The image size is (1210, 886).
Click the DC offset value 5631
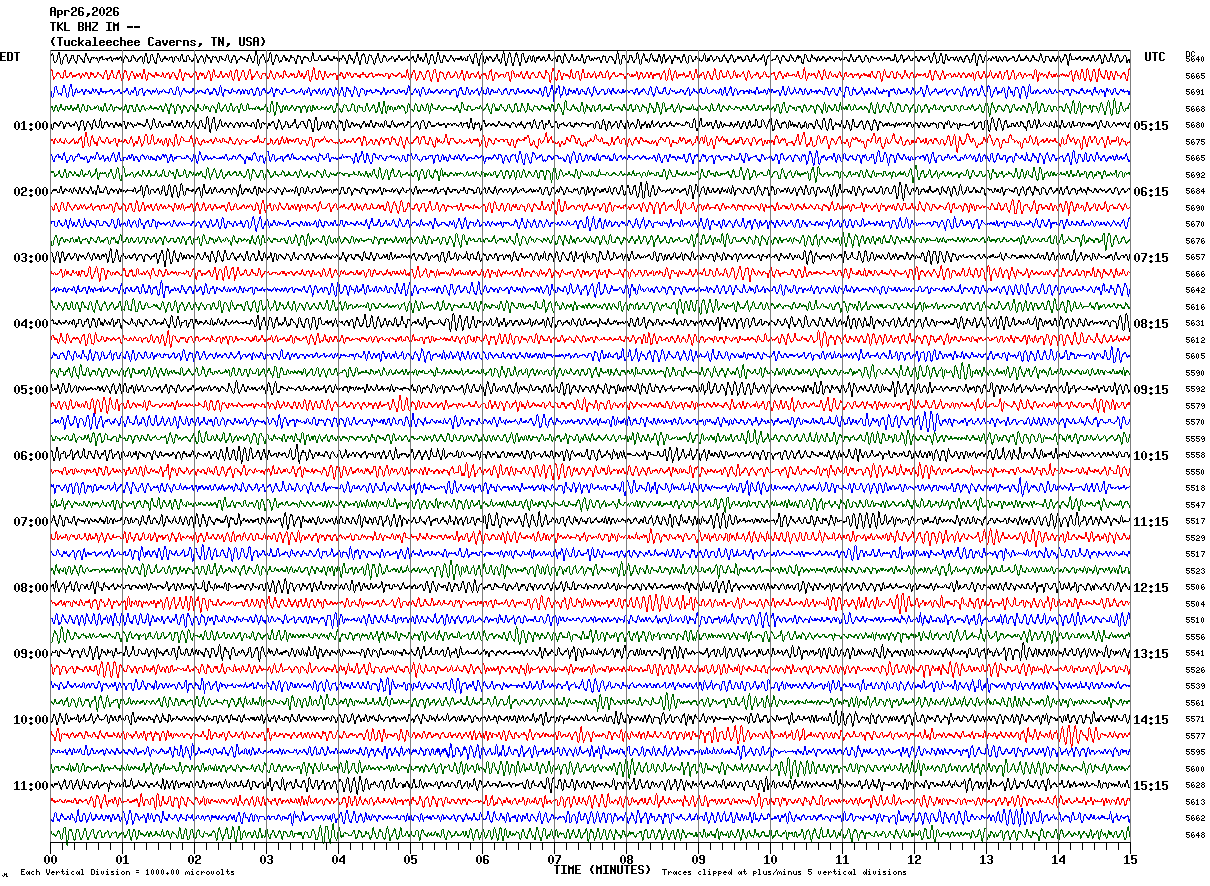point(1195,324)
